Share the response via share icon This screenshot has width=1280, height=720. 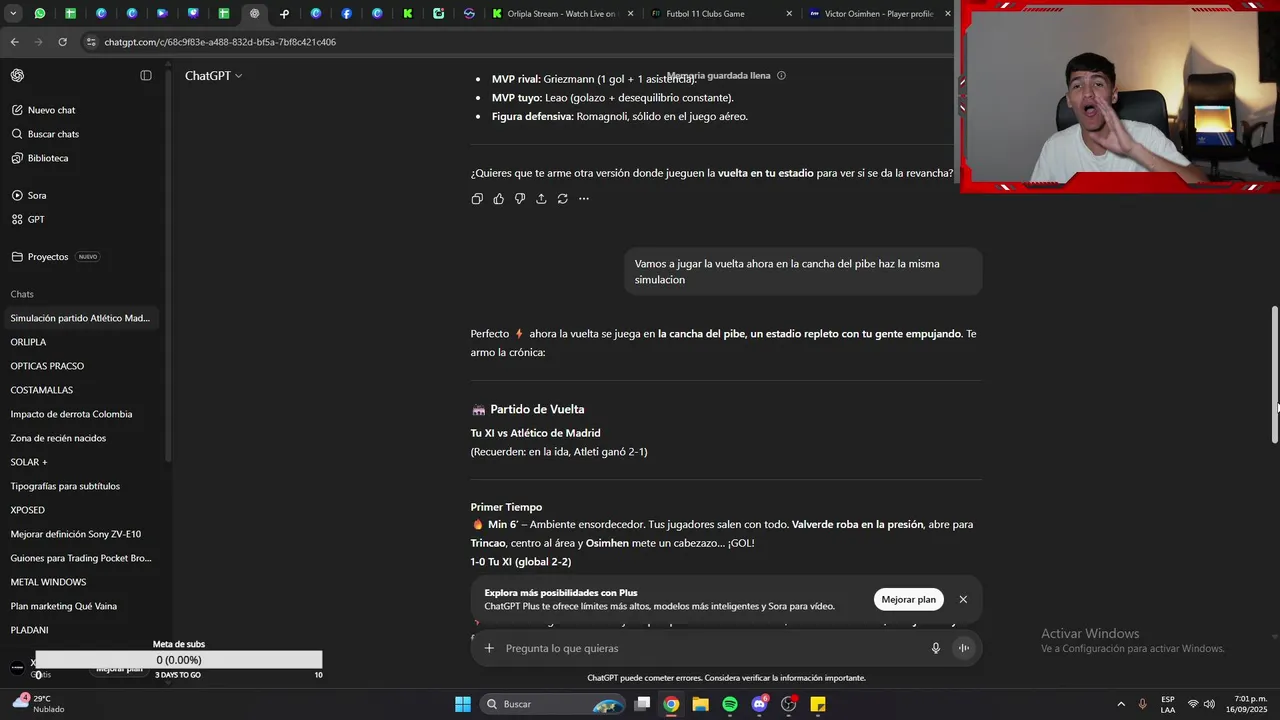tap(541, 199)
